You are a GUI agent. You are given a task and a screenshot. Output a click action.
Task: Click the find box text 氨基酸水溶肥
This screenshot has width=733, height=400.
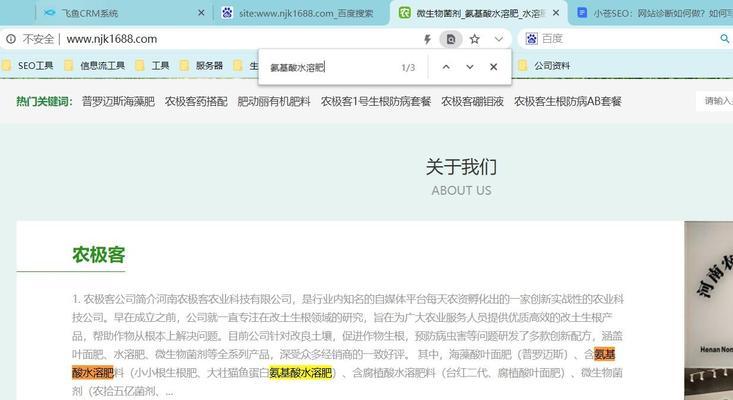pyautogui.click(x=297, y=67)
